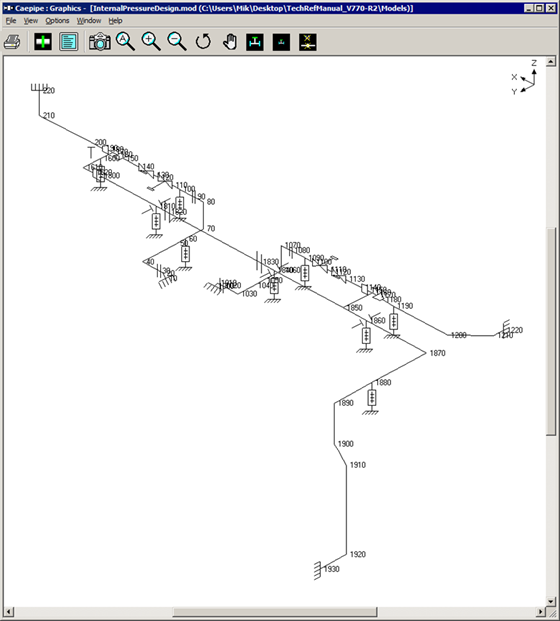
Task: Open the Window menu
Action: pos(89,21)
